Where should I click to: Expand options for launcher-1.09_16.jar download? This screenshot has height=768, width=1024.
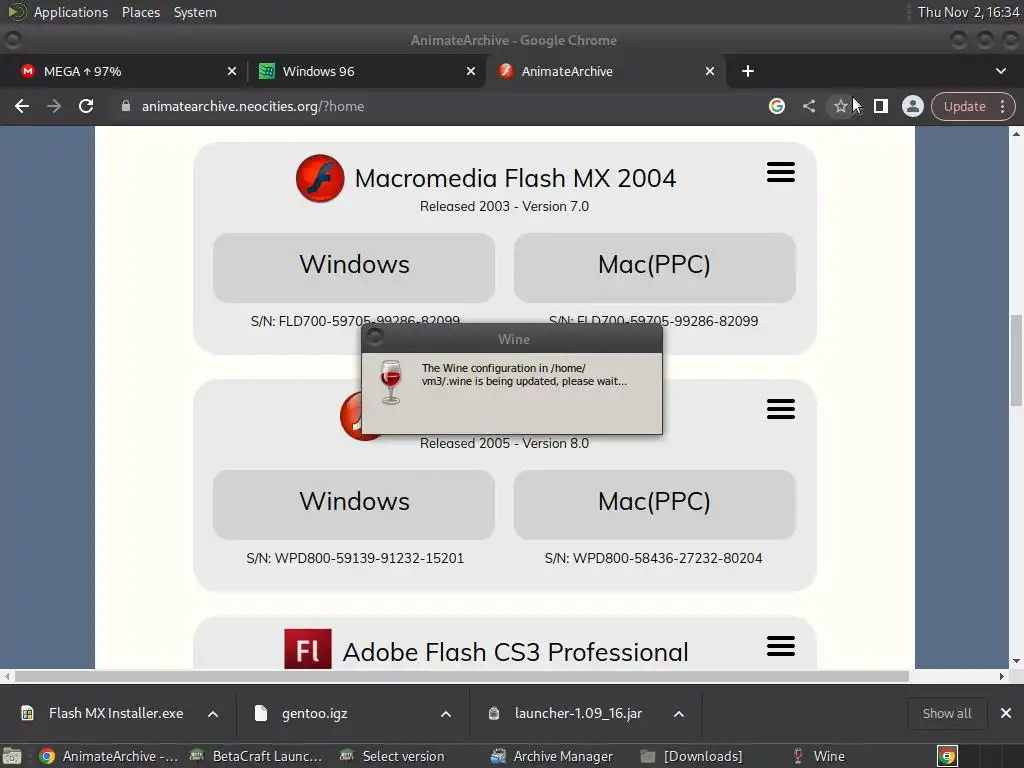[x=679, y=714]
